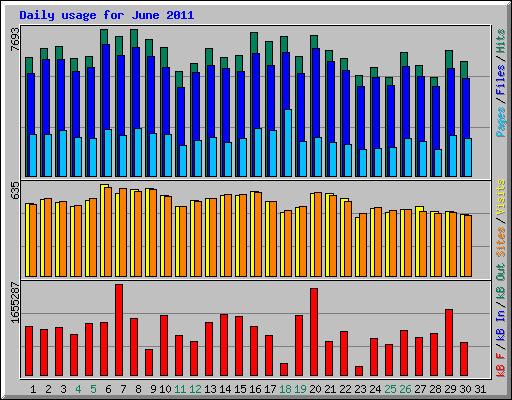
Task: Click green weekend day label 4
Action: click(x=78, y=389)
